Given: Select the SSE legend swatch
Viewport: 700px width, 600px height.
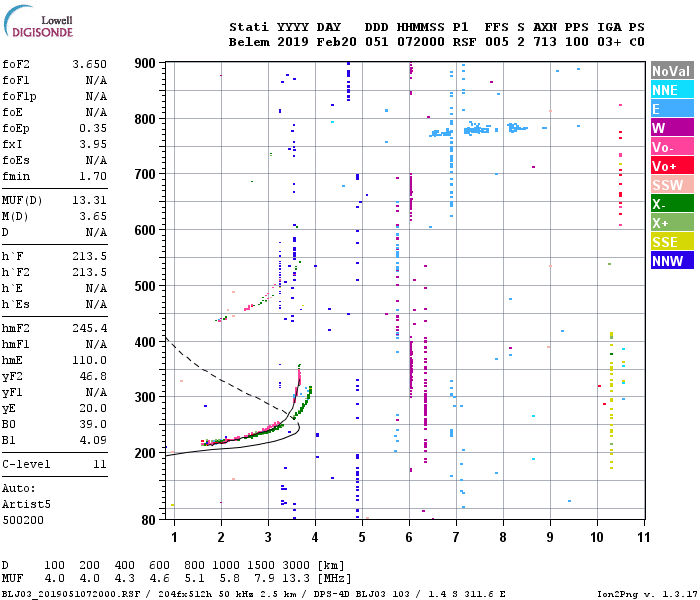Looking at the screenshot, I should tap(672, 242).
